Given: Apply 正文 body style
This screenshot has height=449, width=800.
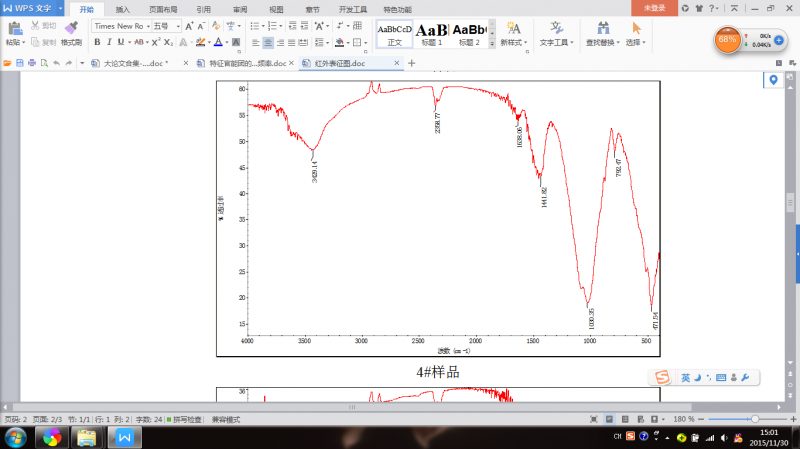Looking at the screenshot, I should [x=394, y=34].
